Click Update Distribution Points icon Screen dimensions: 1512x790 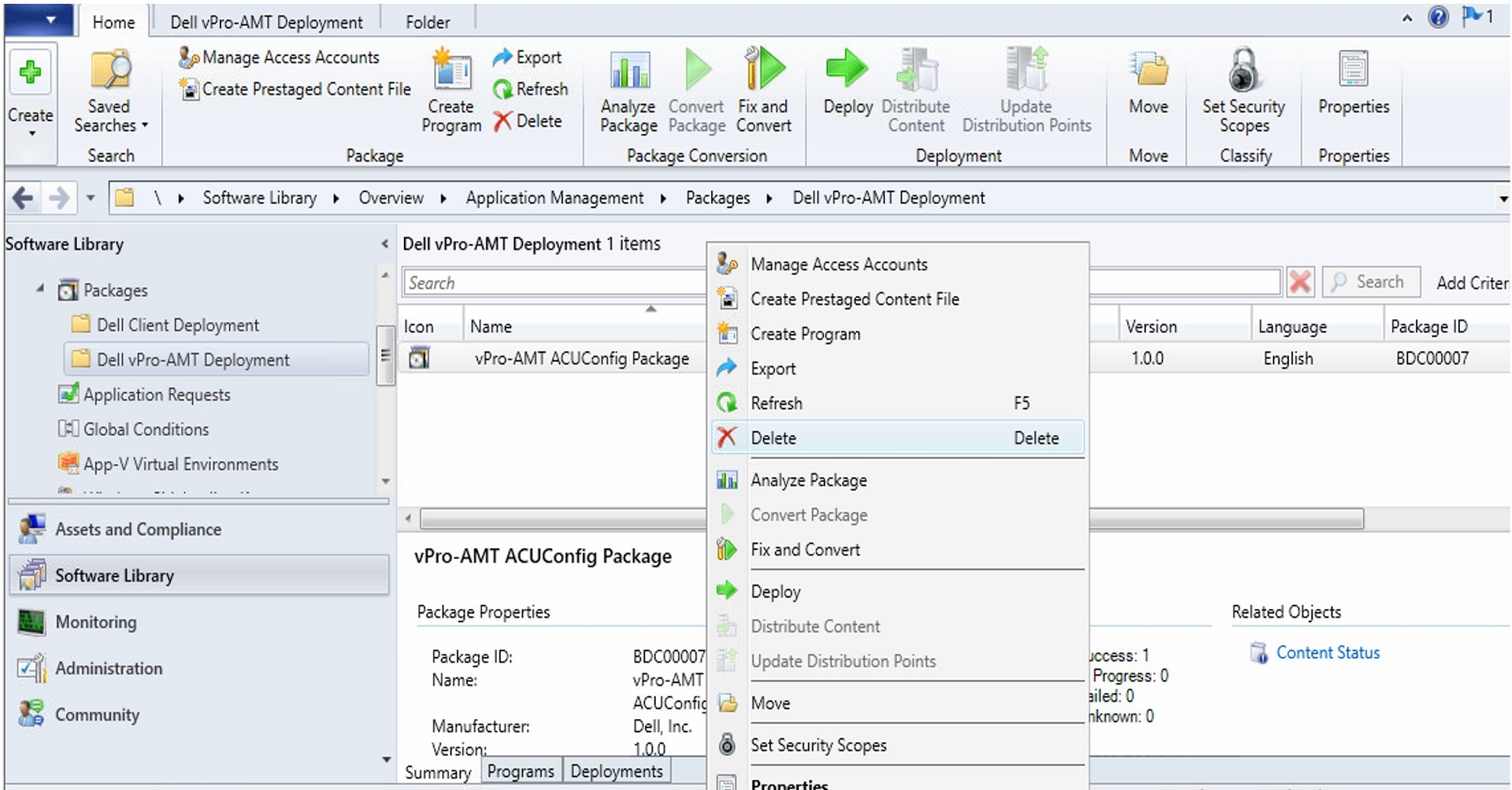1025,71
